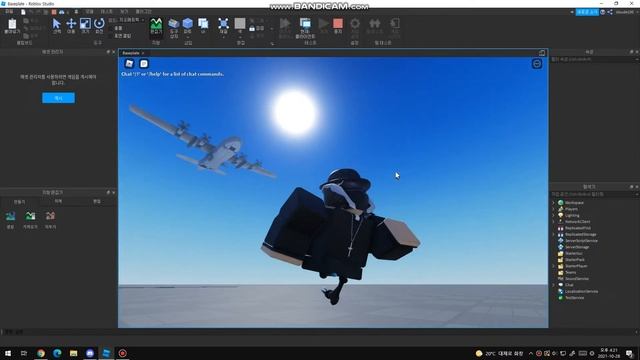Select StarterGui in Explorer
This screenshot has width=640, height=360.
573,253
